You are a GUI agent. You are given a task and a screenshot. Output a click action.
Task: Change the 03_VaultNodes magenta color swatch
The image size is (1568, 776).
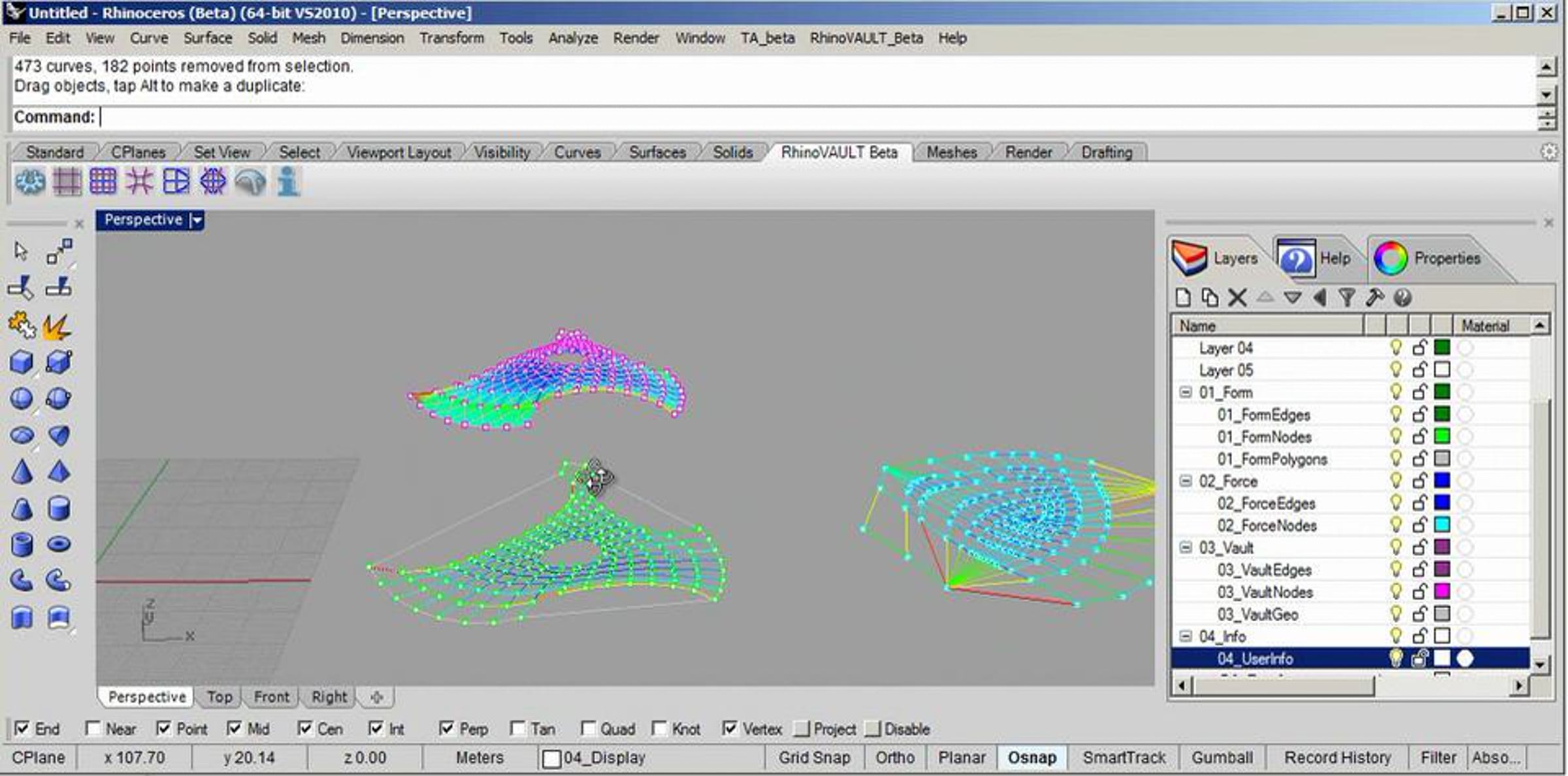(x=1442, y=592)
